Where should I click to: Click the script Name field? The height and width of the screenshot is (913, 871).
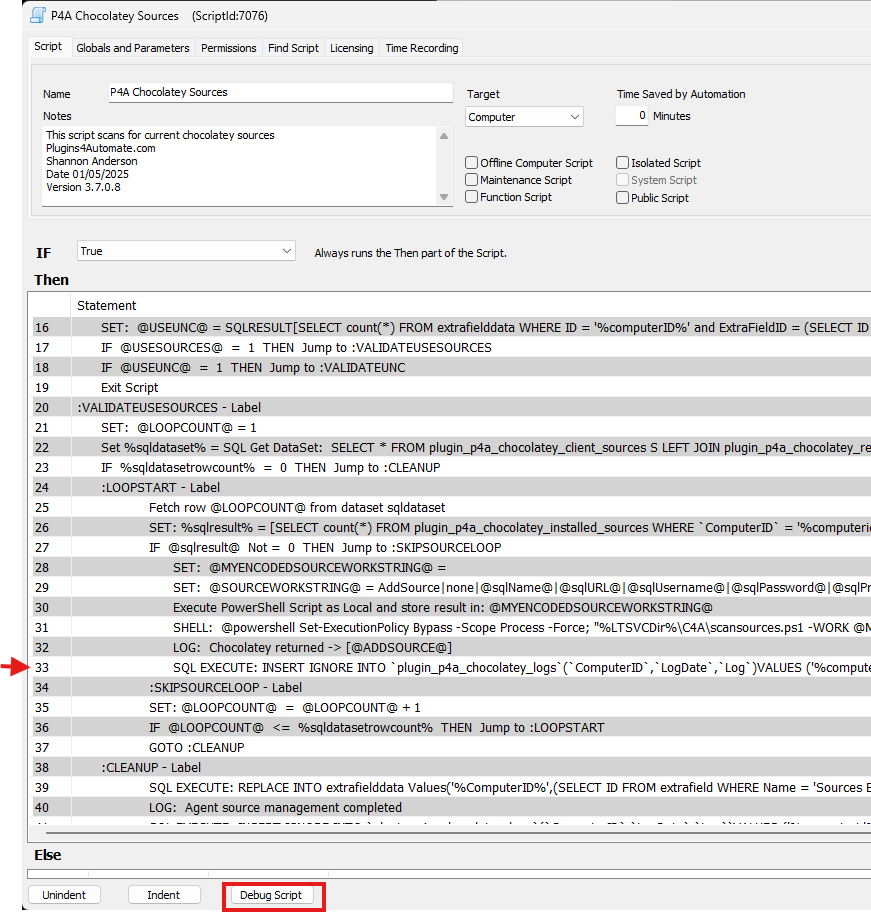tap(280, 92)
